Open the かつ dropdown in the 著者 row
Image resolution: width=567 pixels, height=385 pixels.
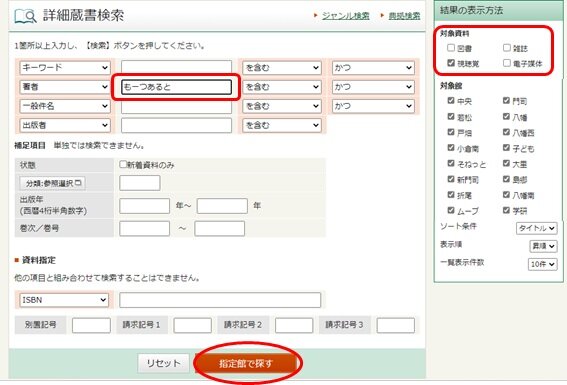[x=373, y=87]
